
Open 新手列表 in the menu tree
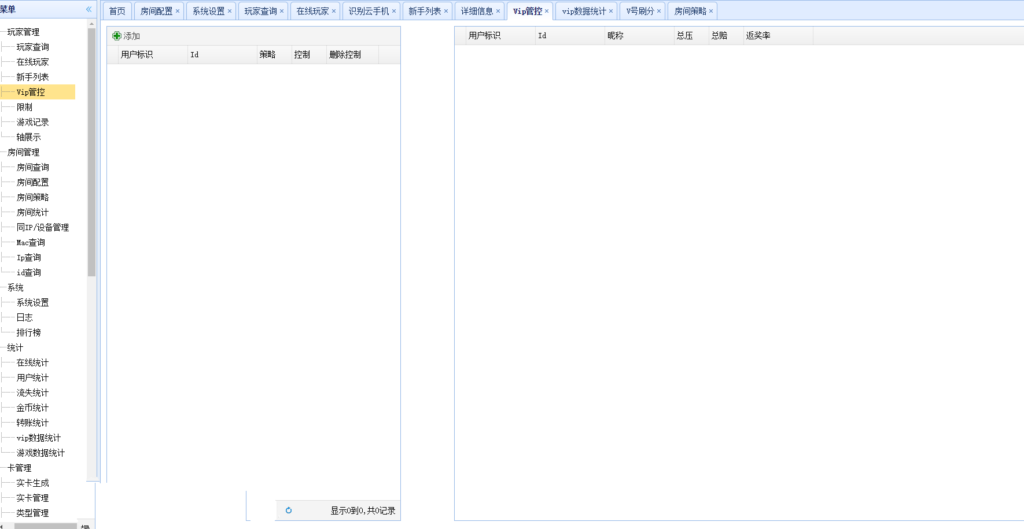pyautogui.click(x=33, y=77)
